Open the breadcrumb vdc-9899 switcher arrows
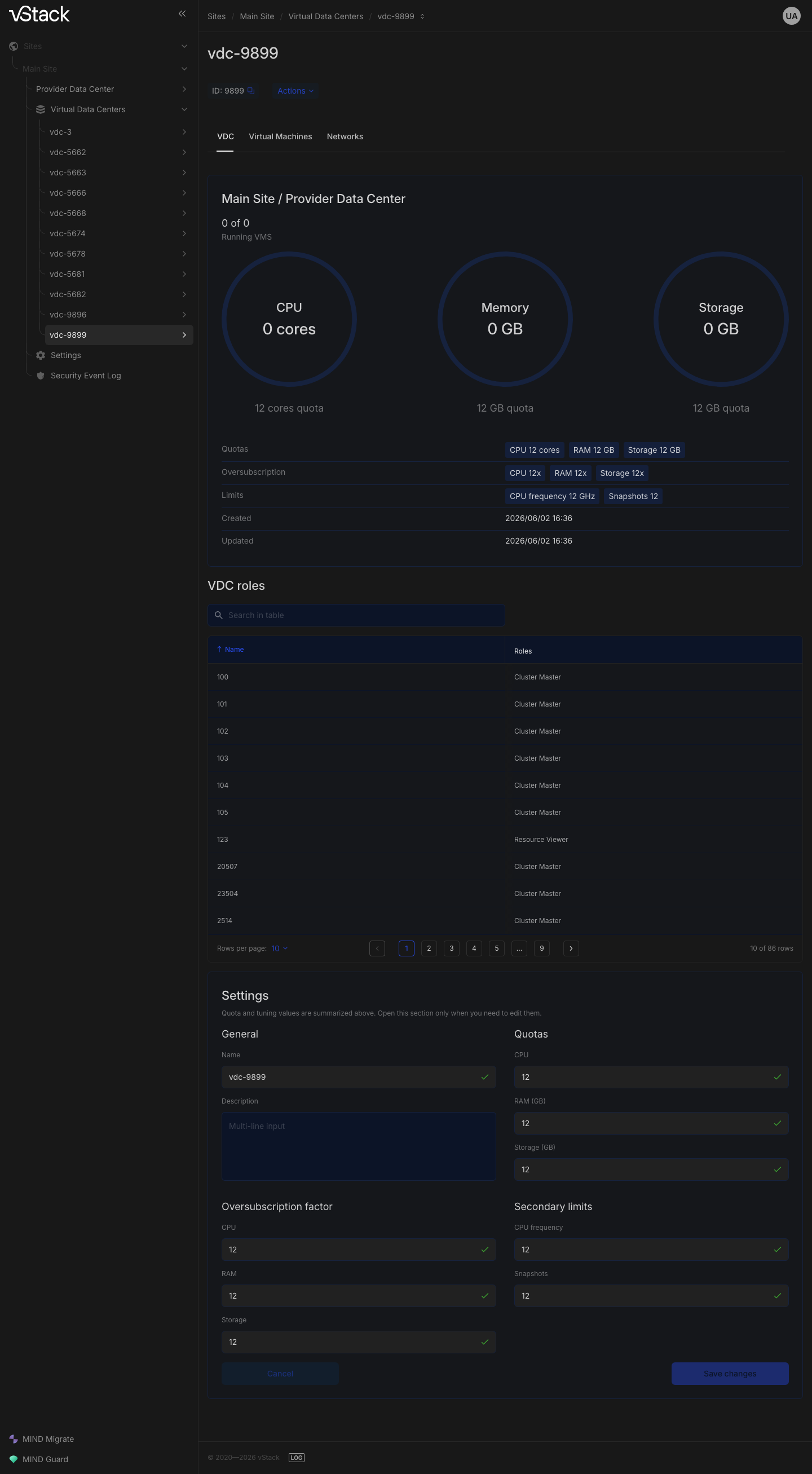This screenshot has height=1474, width=812. coord(422,16)
